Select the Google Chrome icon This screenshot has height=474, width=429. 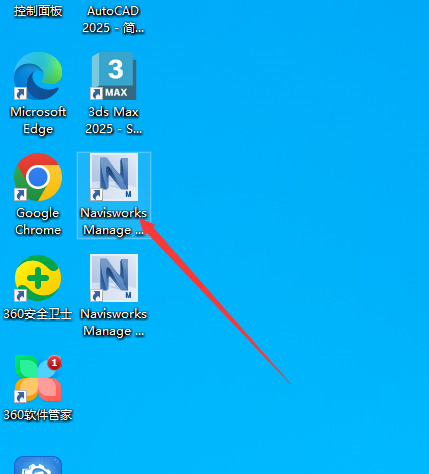tap(38, 177)
